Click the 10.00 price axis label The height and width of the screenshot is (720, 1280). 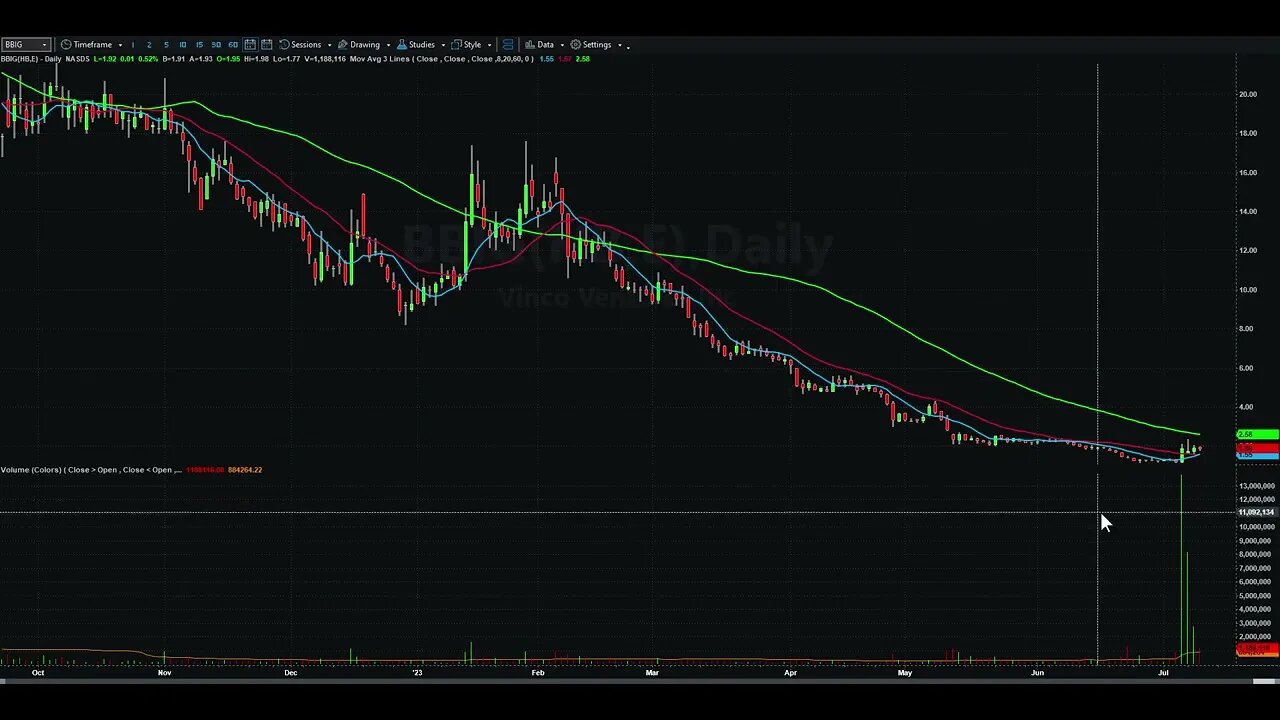(1248, 290)
